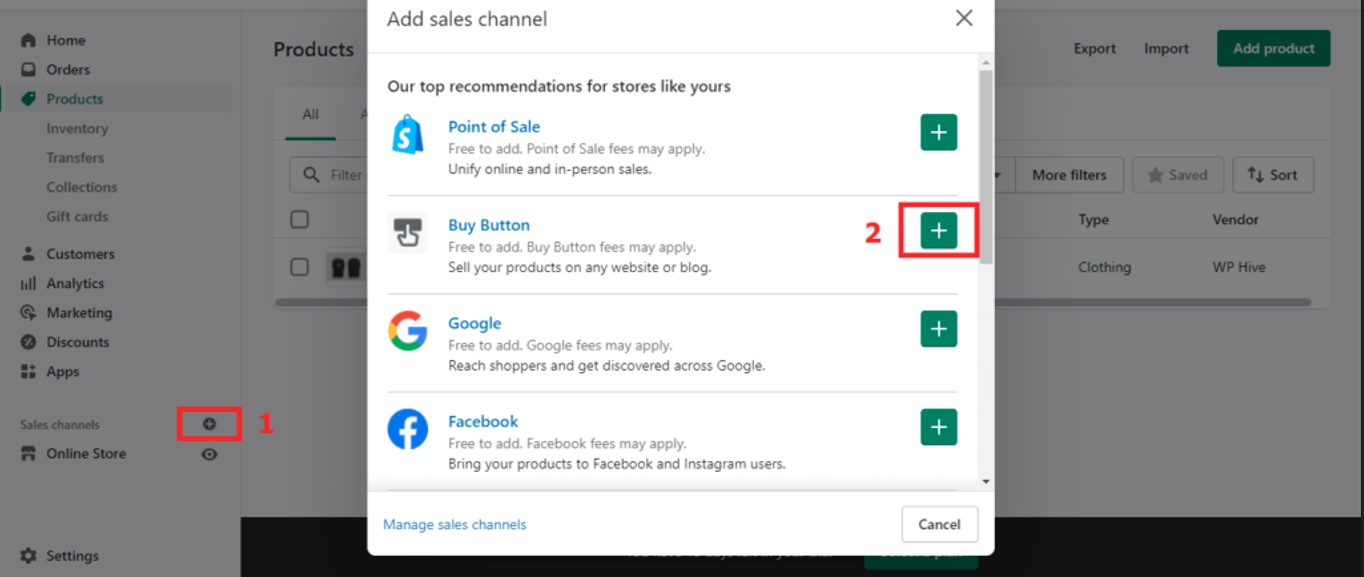Tick the select-all products checkbox
The width and height of the screenshot is (1364, 577).
(x=300, y=219)
